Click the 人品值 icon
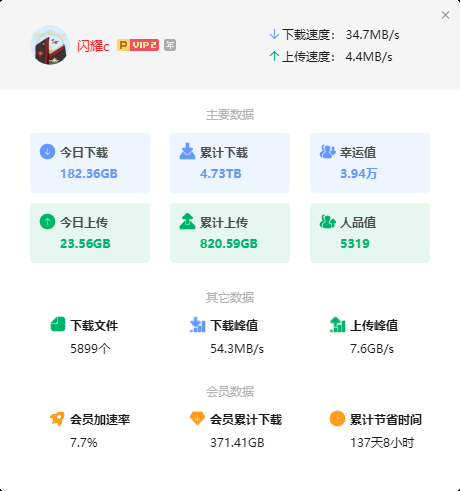The height and width of the screenshot is (491, 460). (327, 222)
